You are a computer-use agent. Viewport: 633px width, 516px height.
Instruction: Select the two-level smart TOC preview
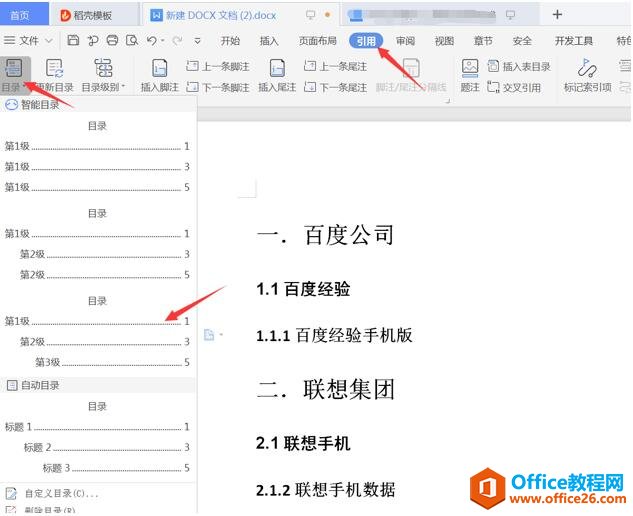(97, 244)
